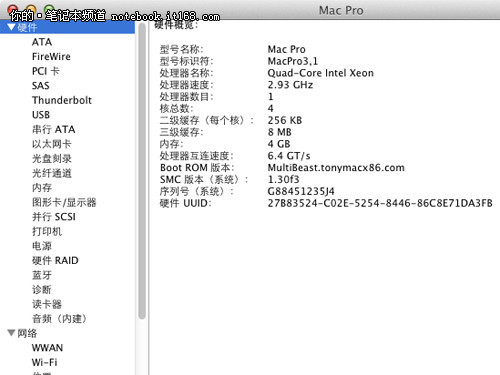
Task: Select 以太网卡 in the sidebar
Action: coord(52,144)
